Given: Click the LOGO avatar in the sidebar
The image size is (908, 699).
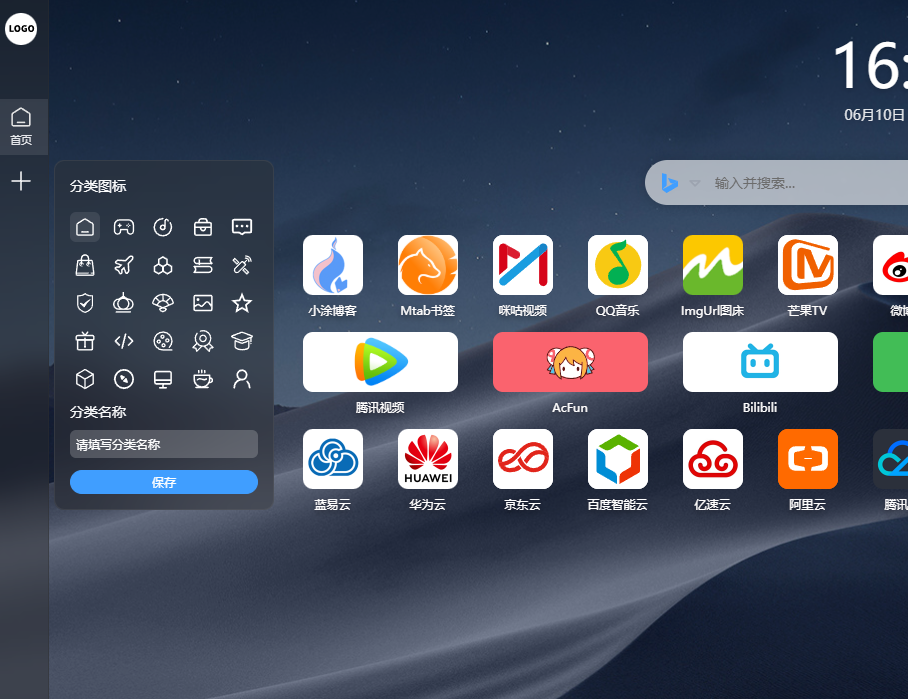Looking at the screenshot, I should tap(21, 28).
